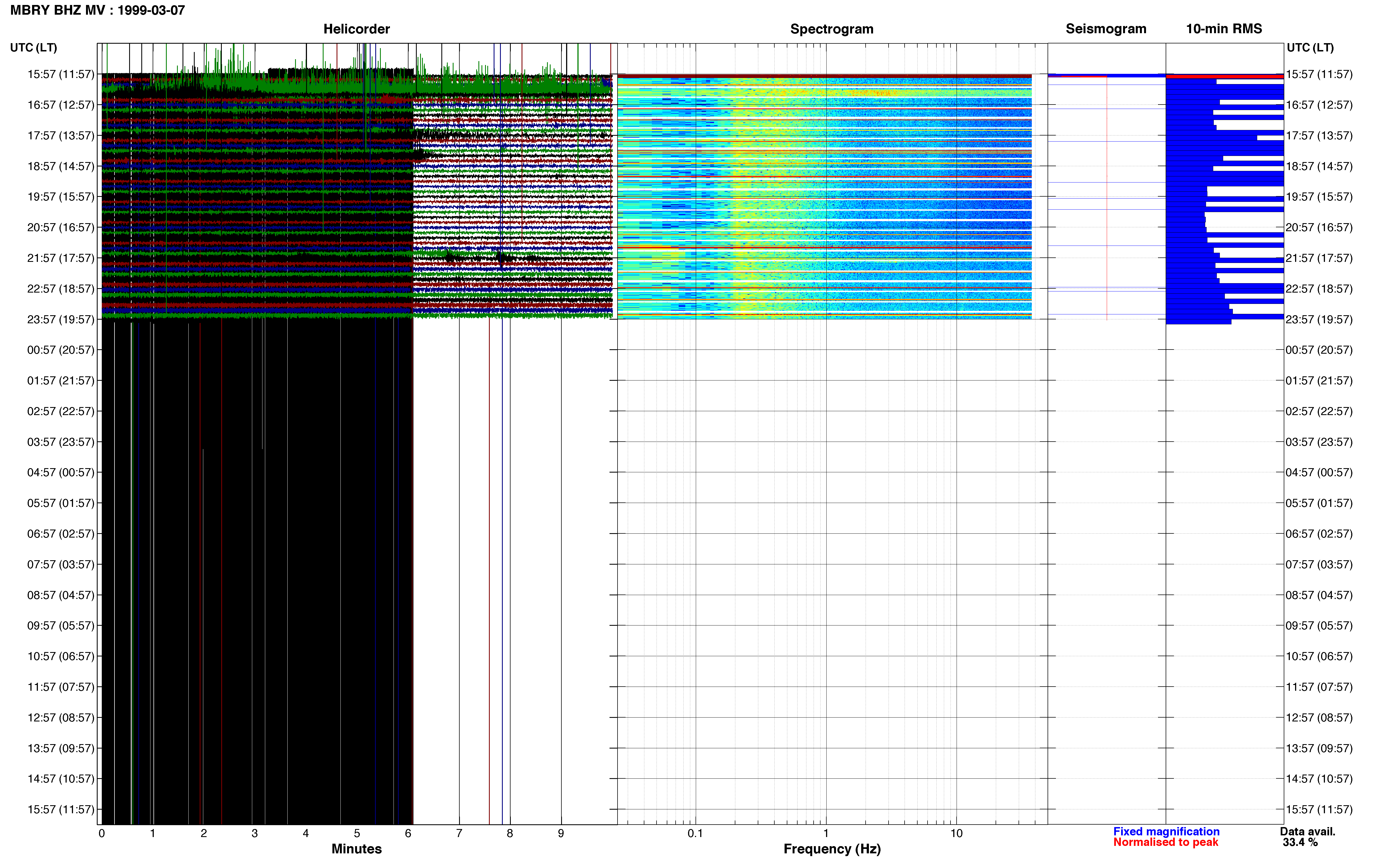1388x868 pixels.
Task: Click '01:57 (21:57)' on the RMS panel time axis
Action: point(1319,380)
